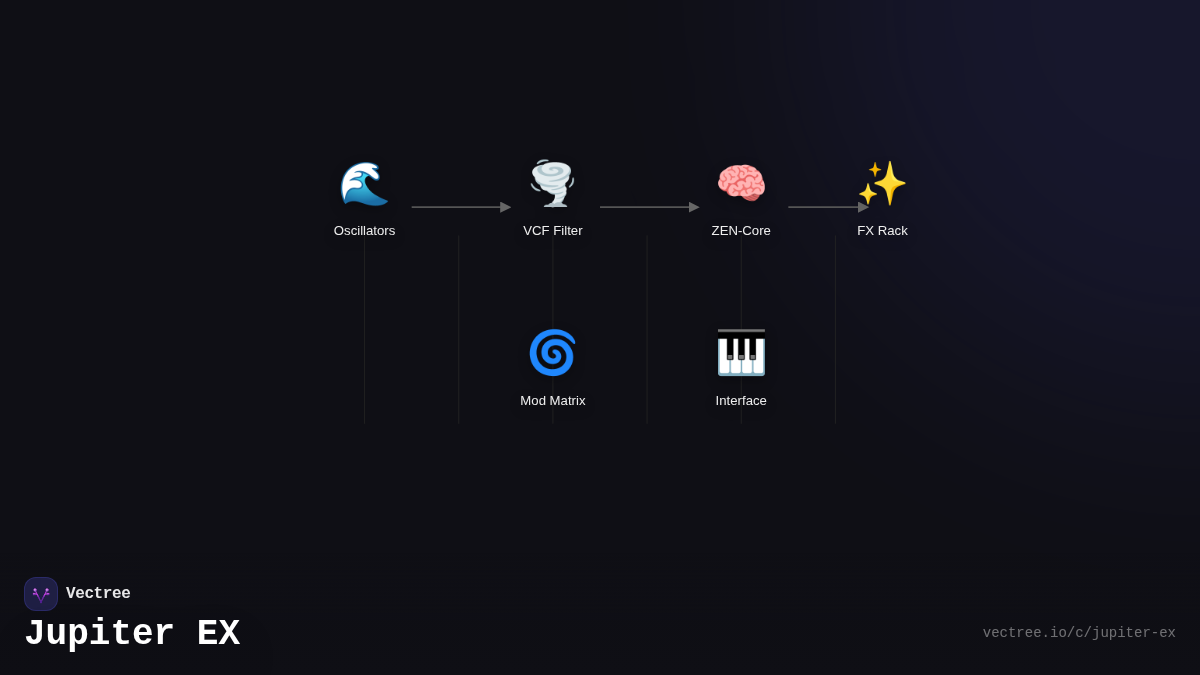Click the Mod Matrix text label

(x=552, y=401)
